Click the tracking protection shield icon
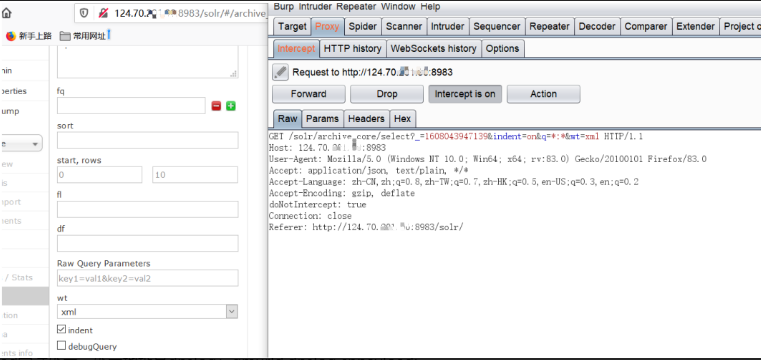The image size is (761, 360). click(84, 13)
